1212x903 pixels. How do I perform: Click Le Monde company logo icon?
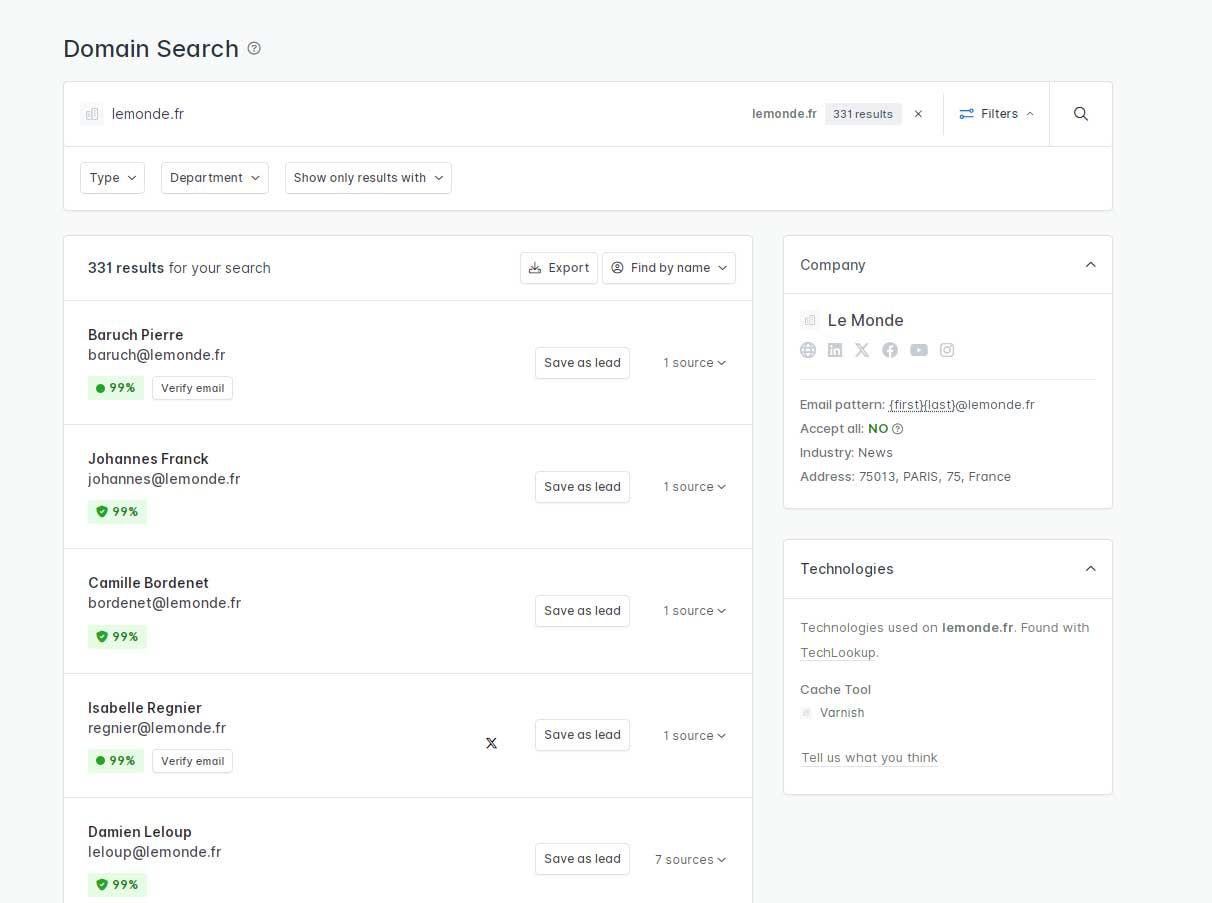[x=810, y=320]
